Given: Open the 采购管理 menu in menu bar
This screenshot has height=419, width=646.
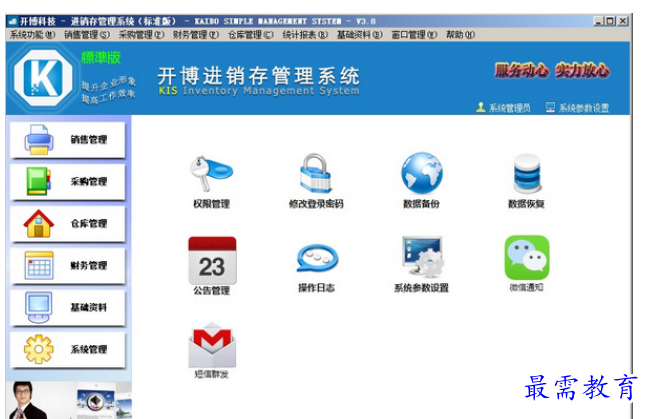Looking at the screenshot, I should [x=141, y=35].
